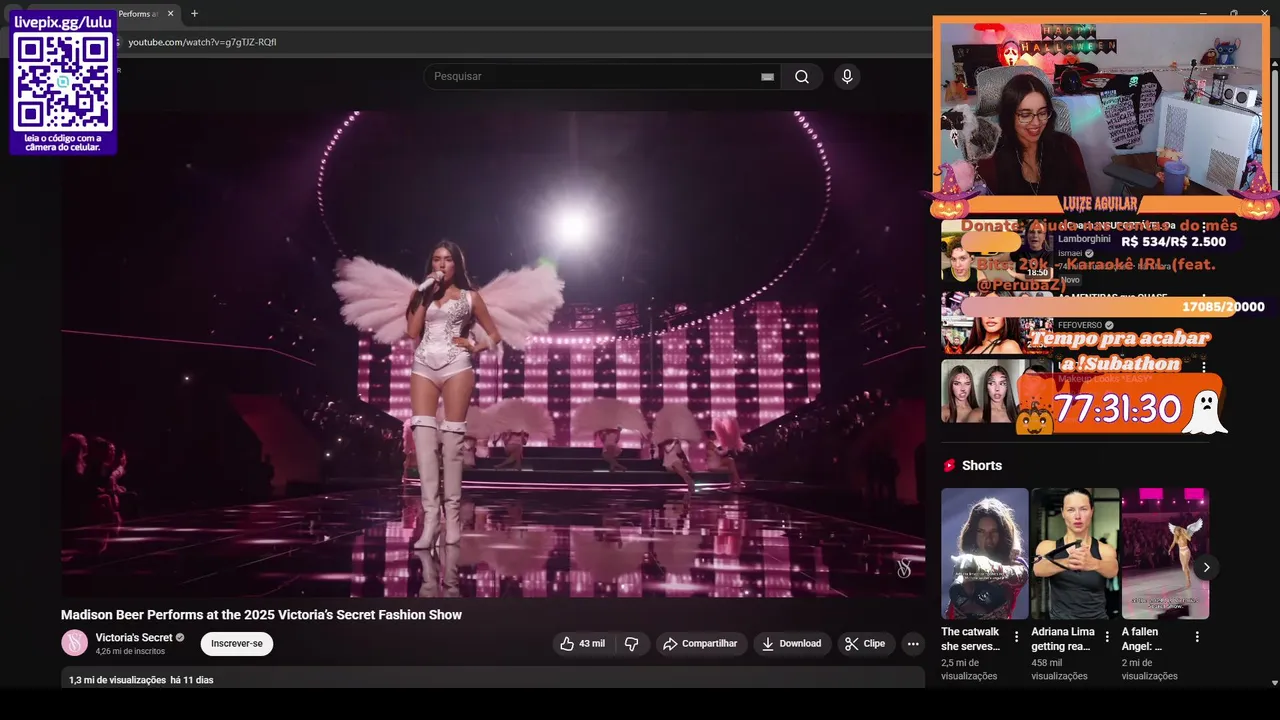Open the Adriana Lima short thumbnail
The image size is (1280, 720).
pos(1075,554)
